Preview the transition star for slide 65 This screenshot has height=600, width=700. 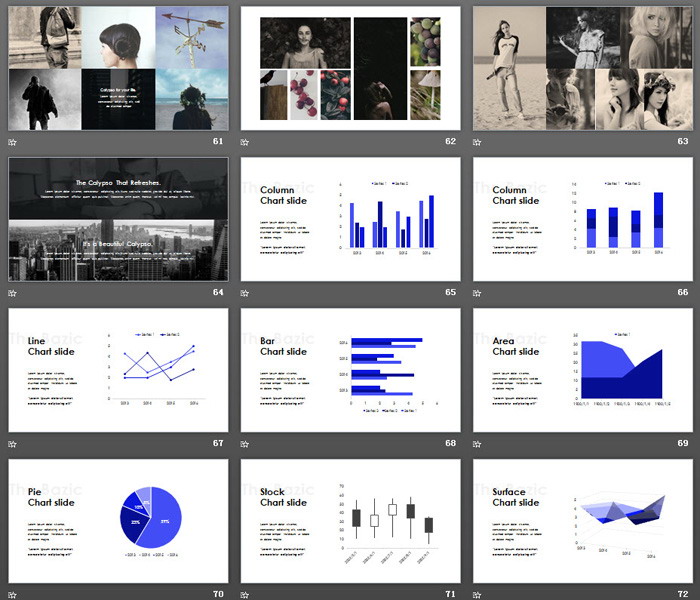click(x=245, y=293)
